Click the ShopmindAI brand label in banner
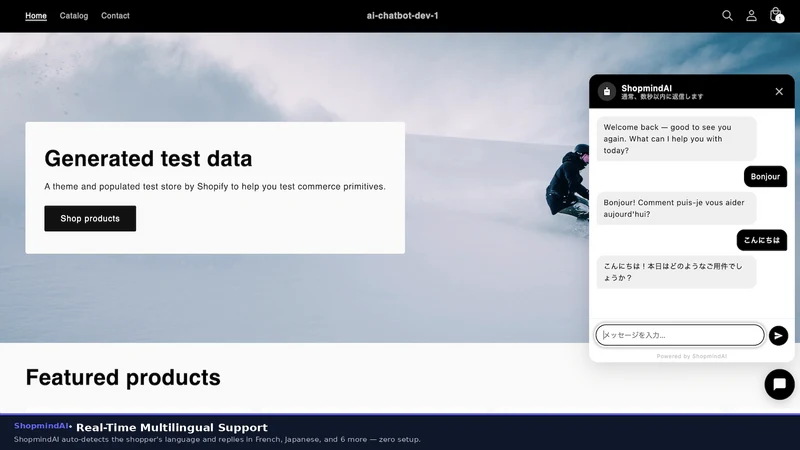This screenshot has height=450, width=800. point(41,426)
